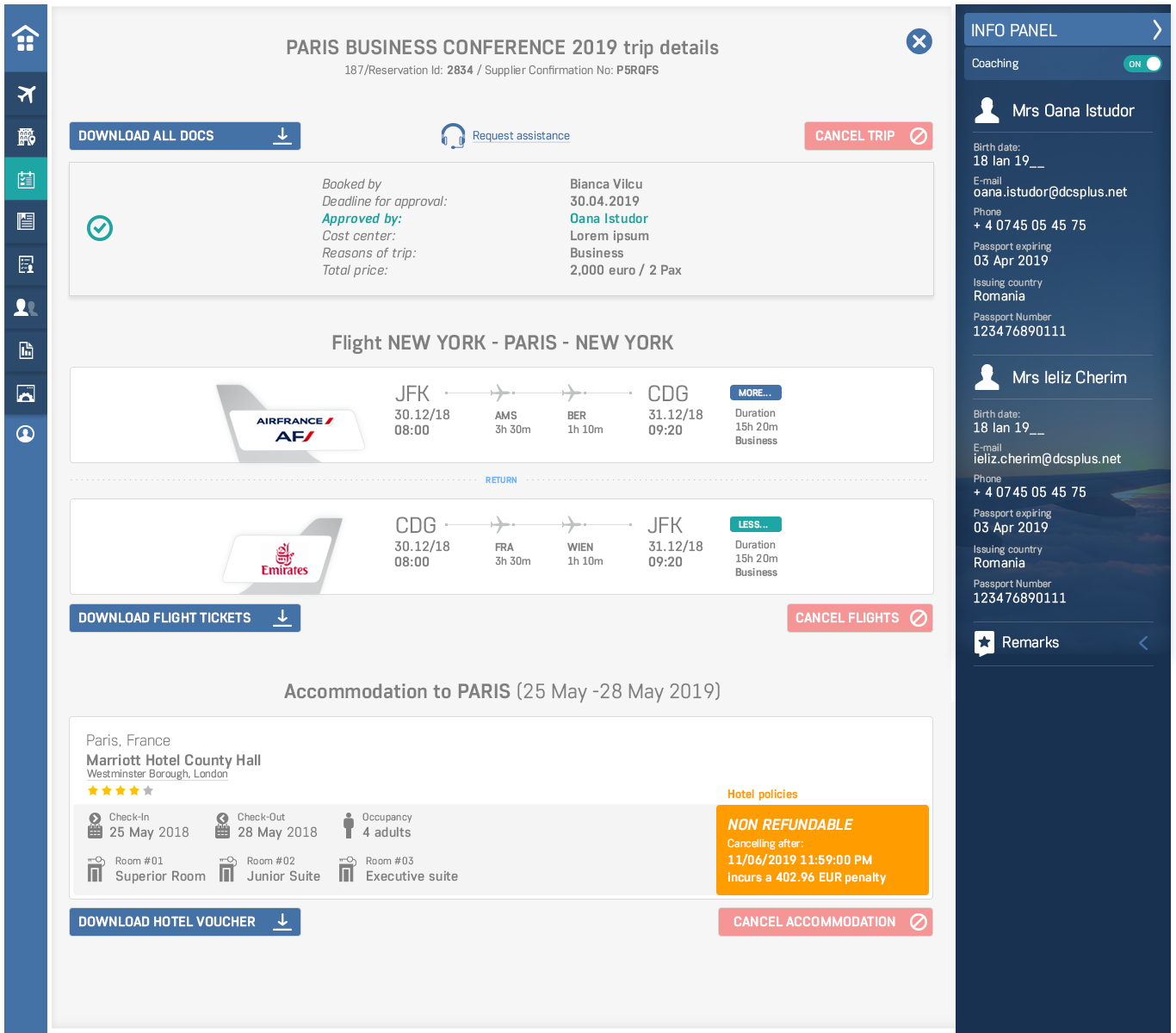The image size is (1176, 1033).
Task: Open the invoices search document icon
Action: click(26, 264)
